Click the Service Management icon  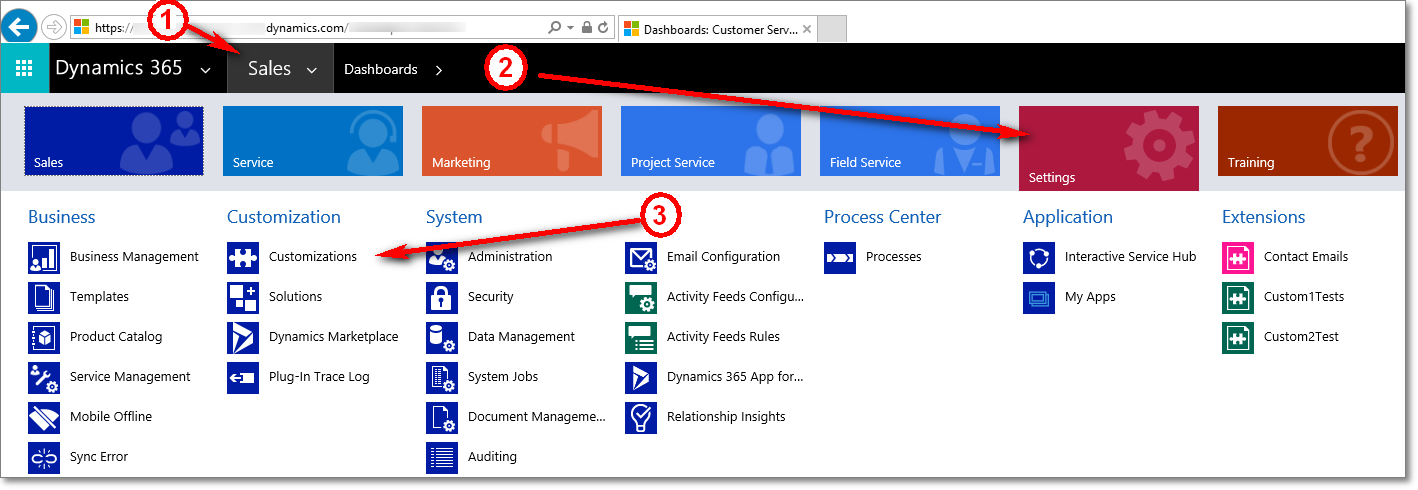click(x=44, y=377)
